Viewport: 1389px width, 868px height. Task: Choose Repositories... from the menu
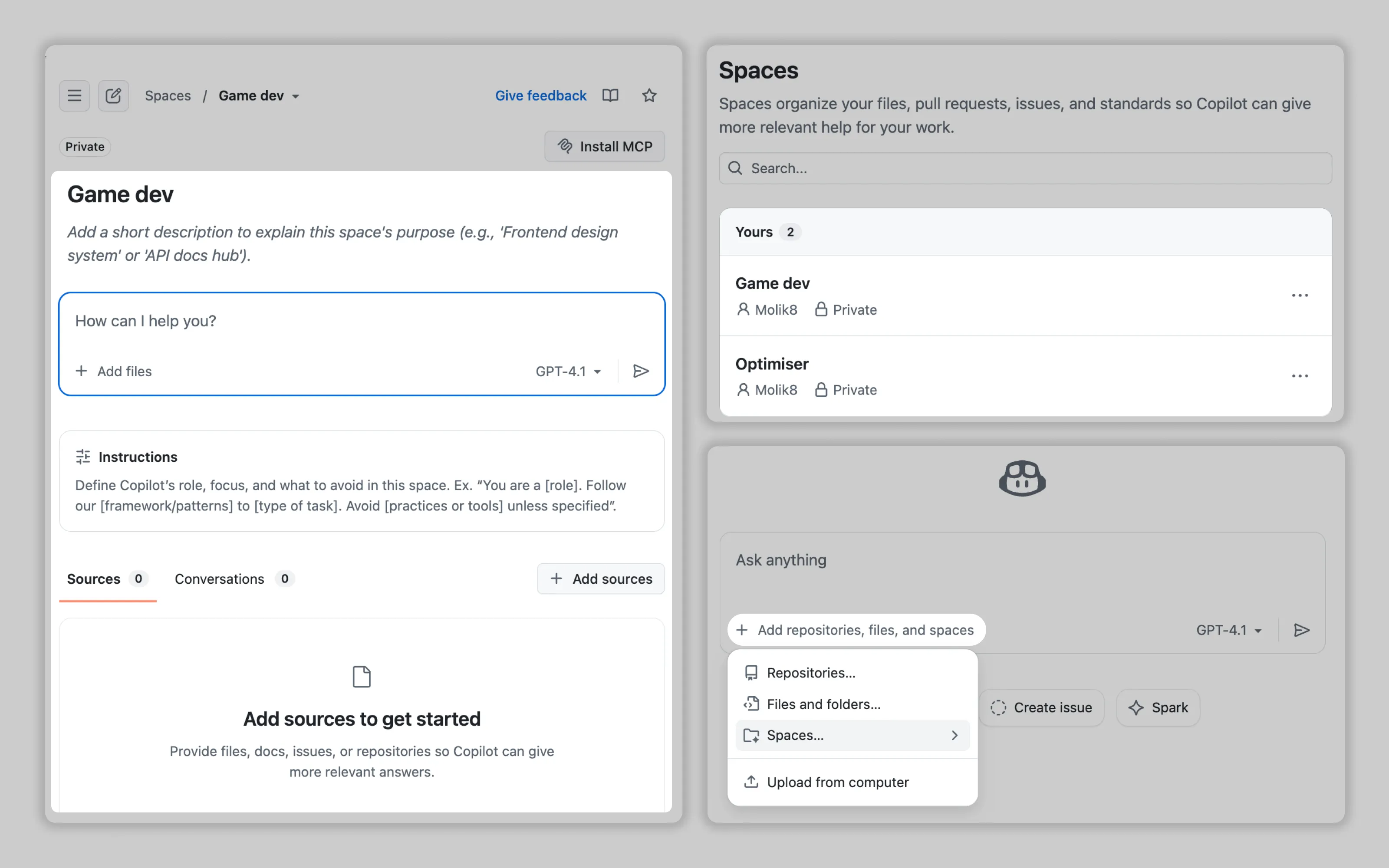point(810,673)
